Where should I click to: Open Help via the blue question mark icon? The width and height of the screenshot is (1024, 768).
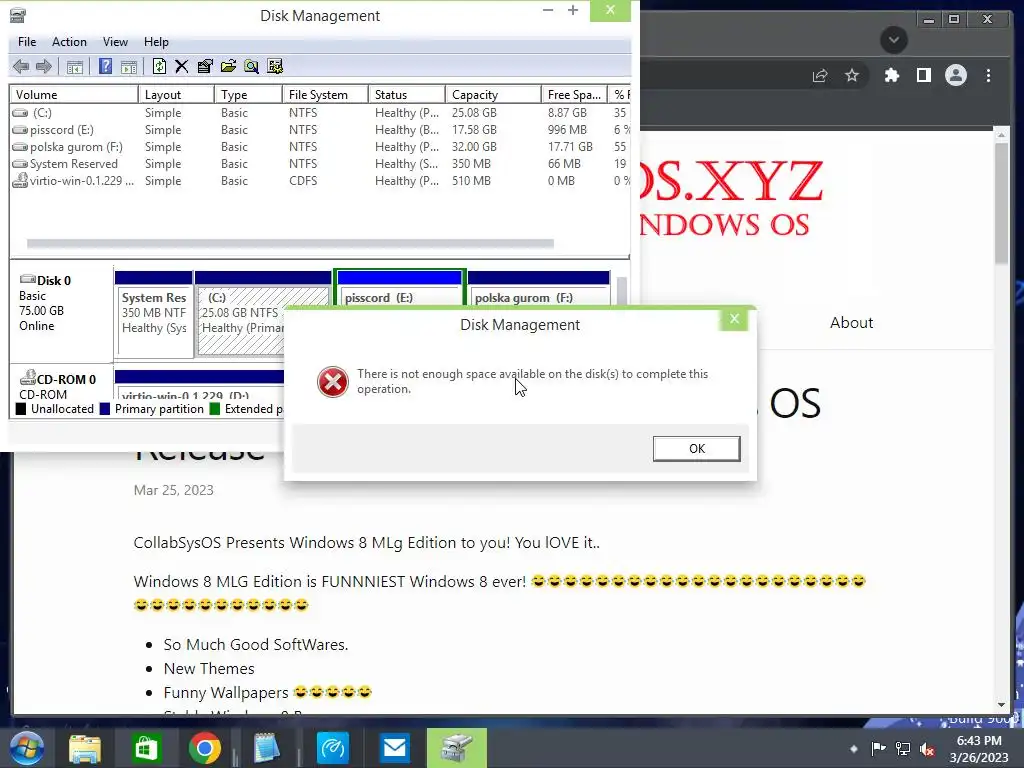[105, 66]
